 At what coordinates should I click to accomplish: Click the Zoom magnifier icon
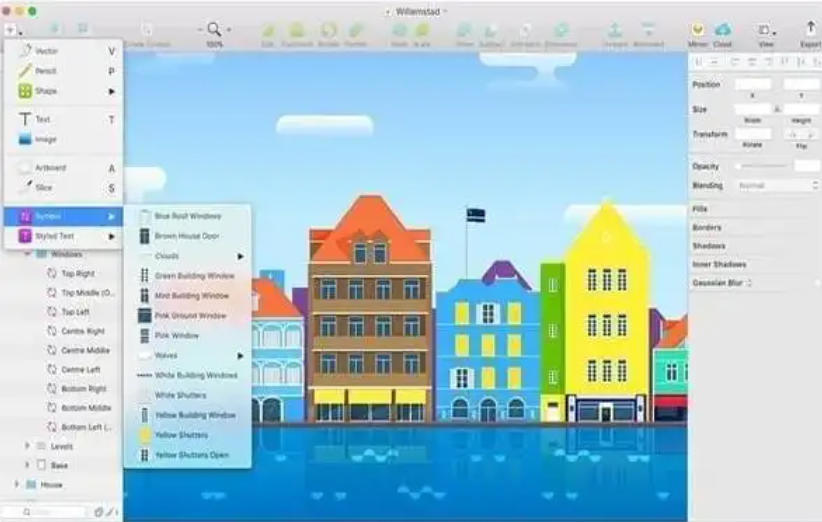click(x=214, y=30)
